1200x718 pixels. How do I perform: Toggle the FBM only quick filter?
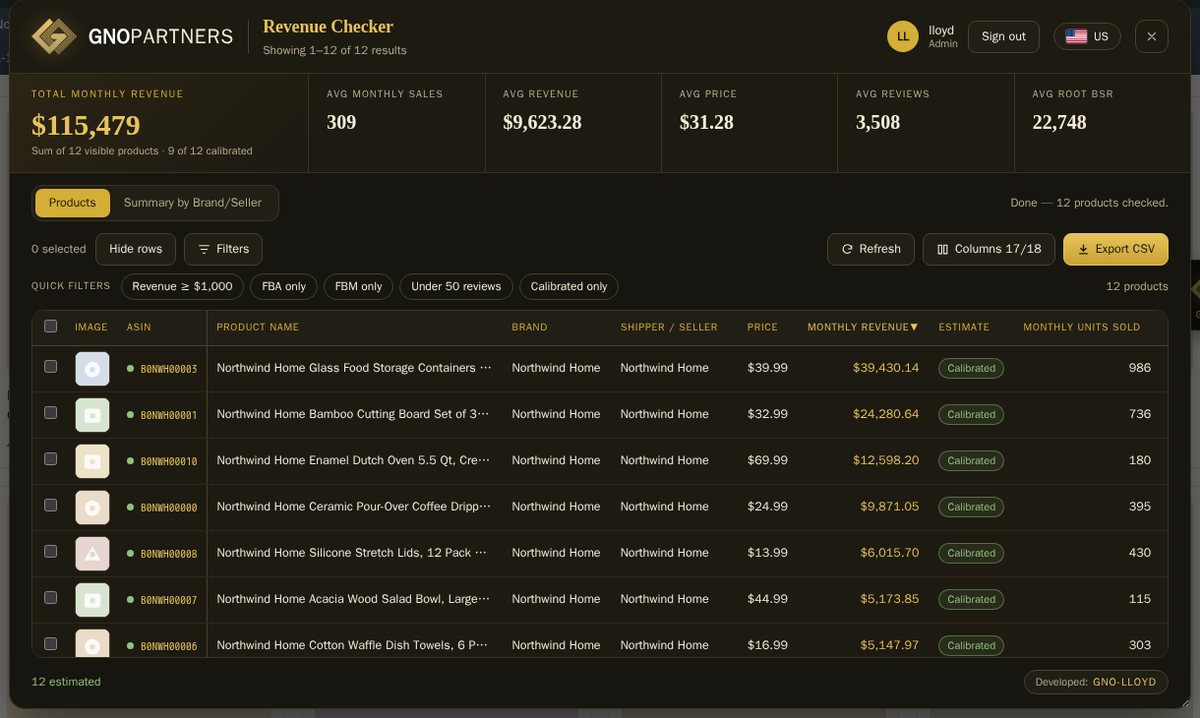tap(358, 286)
